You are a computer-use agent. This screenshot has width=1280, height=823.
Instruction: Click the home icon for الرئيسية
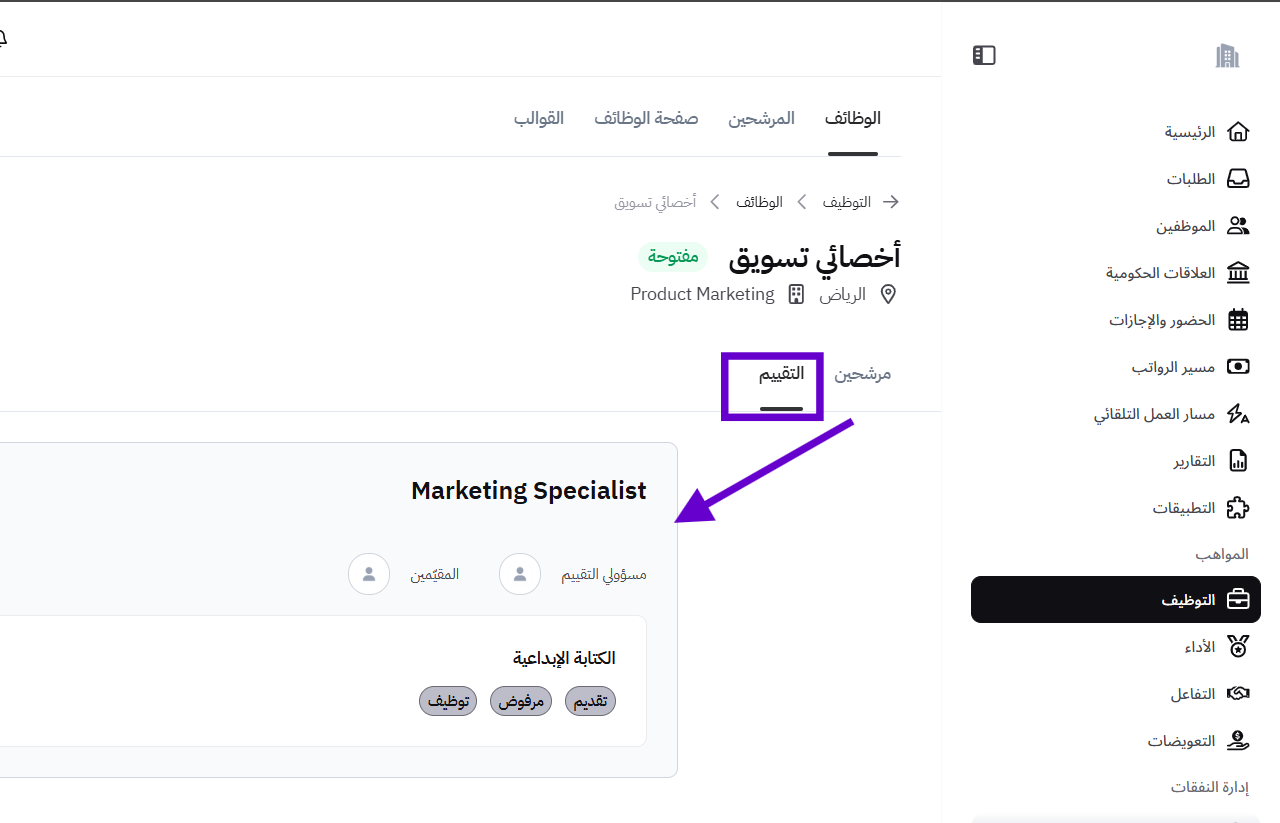coord(1238,132)
